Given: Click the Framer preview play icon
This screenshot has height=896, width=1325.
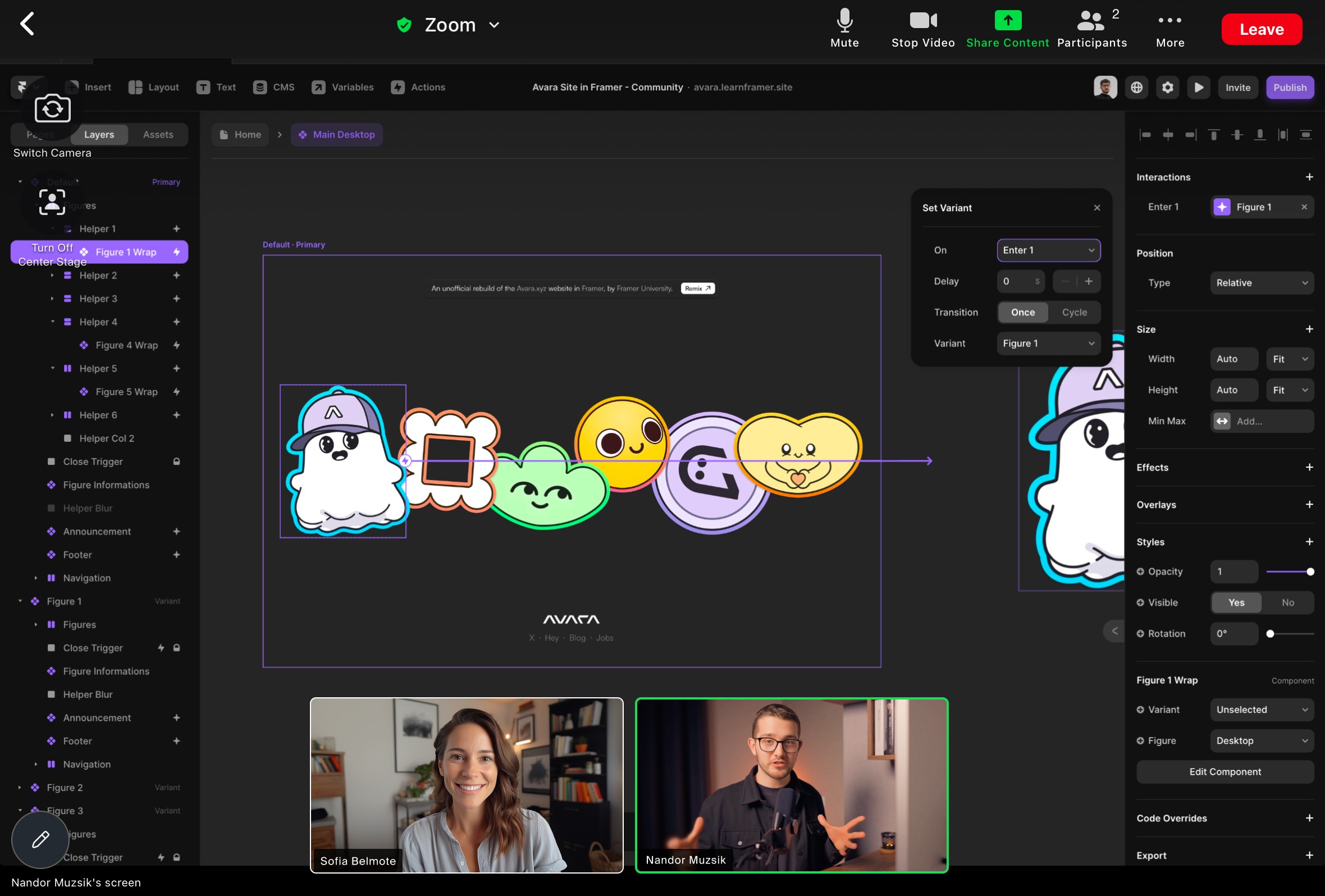Looking at the screenshot, I should coord(1199,87).
